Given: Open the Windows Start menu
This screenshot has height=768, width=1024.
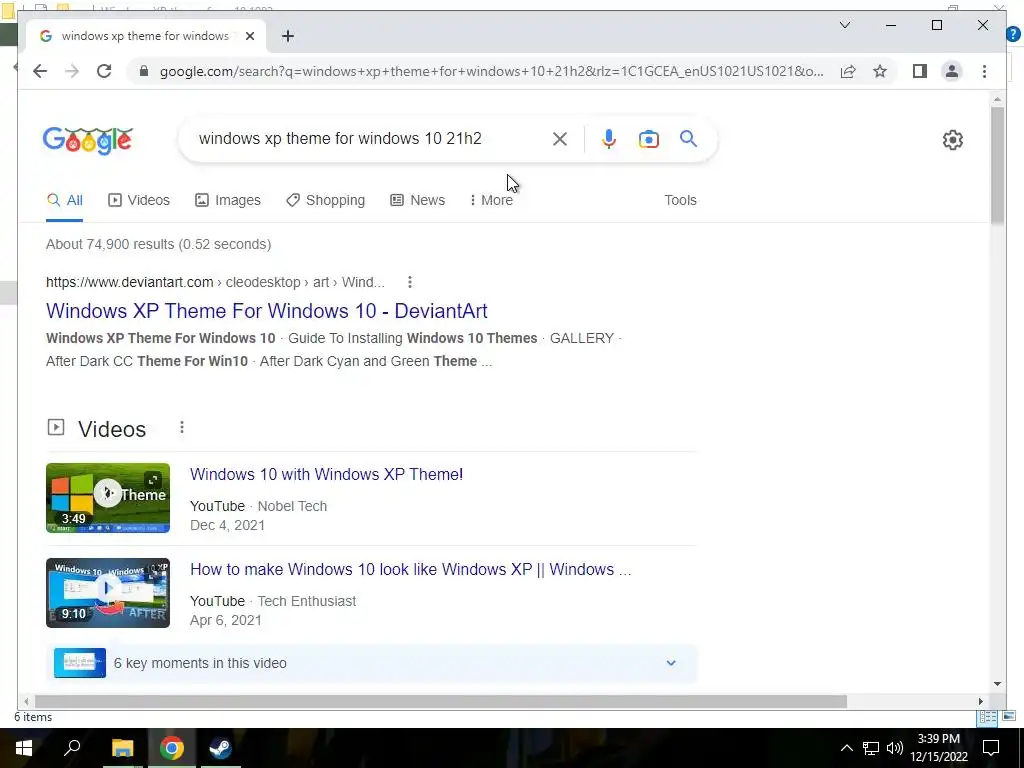Looking at the screenshot, I should coord(24,748).
